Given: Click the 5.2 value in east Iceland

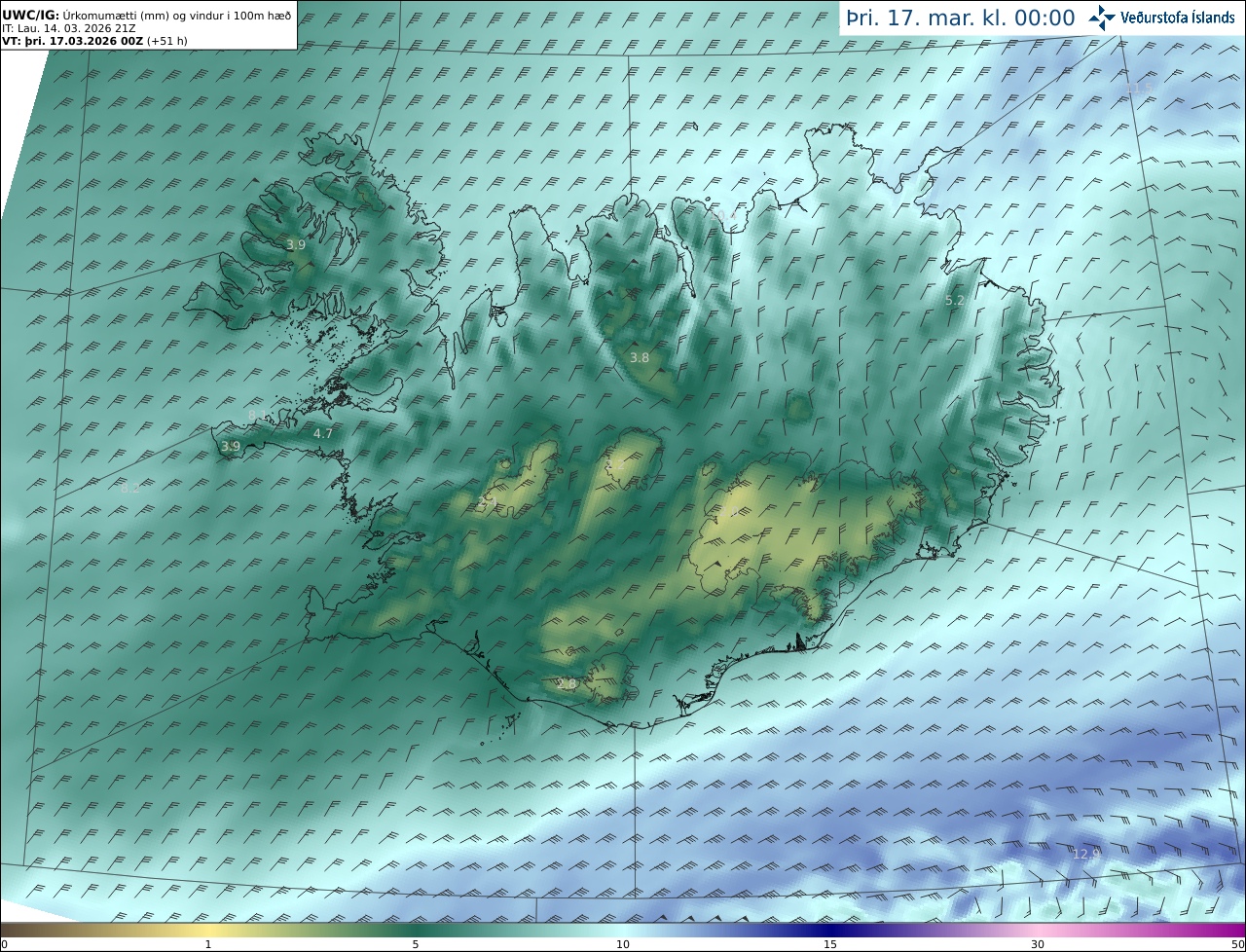Looking at the screenshot, I should coord(955,301).
